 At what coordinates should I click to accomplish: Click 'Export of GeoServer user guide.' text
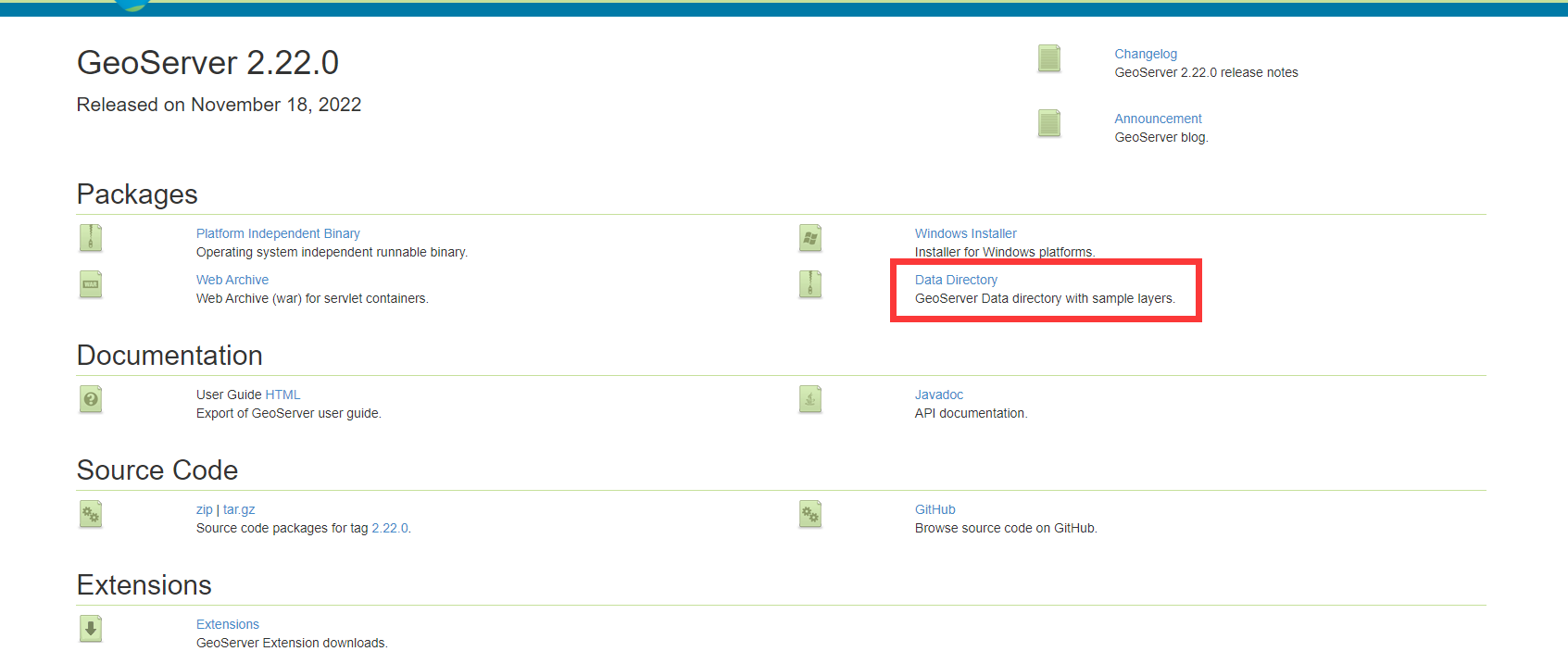pyautogui.click(x=289, y=413)
